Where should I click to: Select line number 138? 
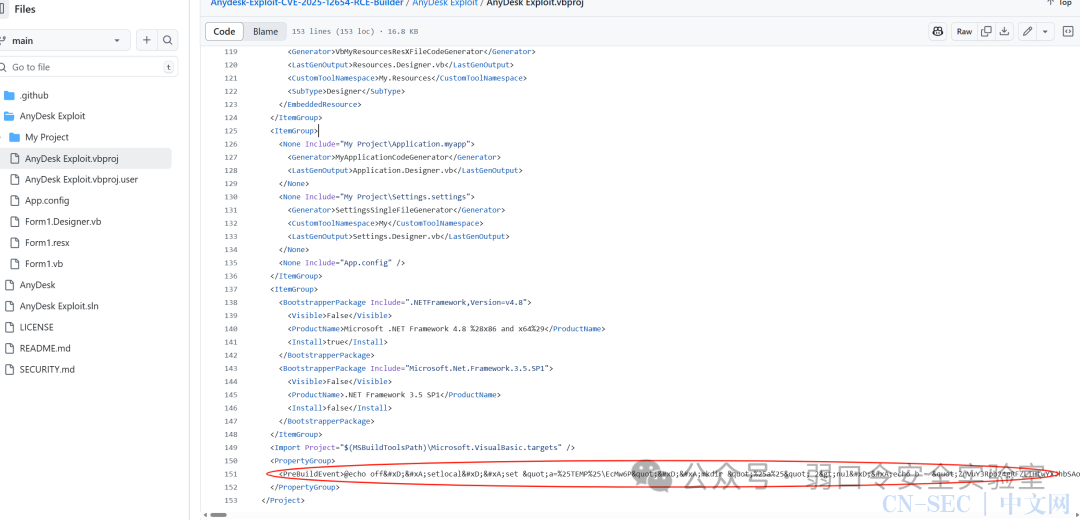[x=231, y=302]
